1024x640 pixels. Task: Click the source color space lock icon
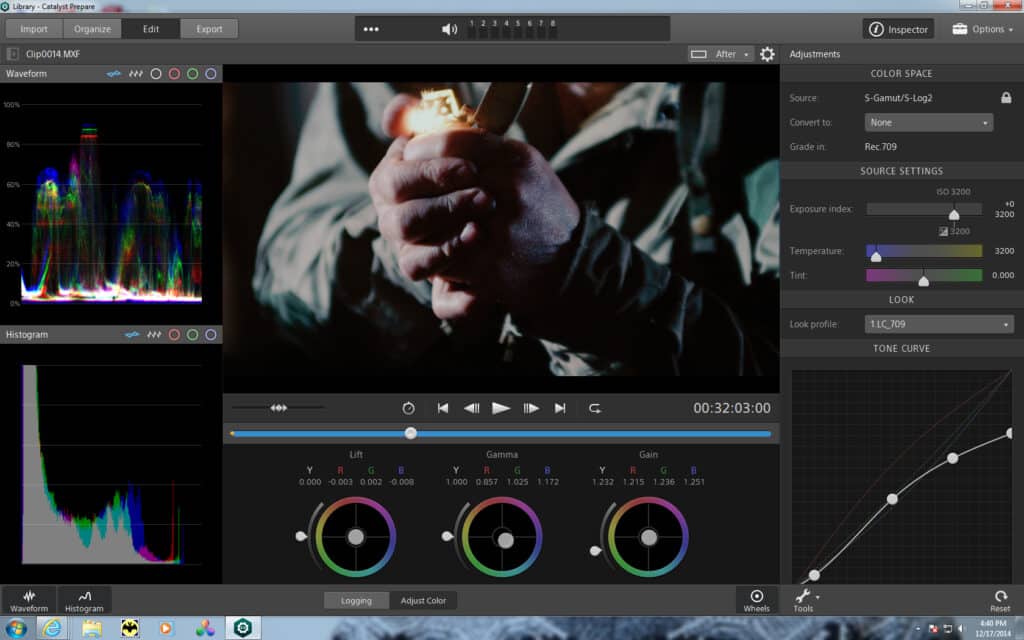pos(1006,97)
